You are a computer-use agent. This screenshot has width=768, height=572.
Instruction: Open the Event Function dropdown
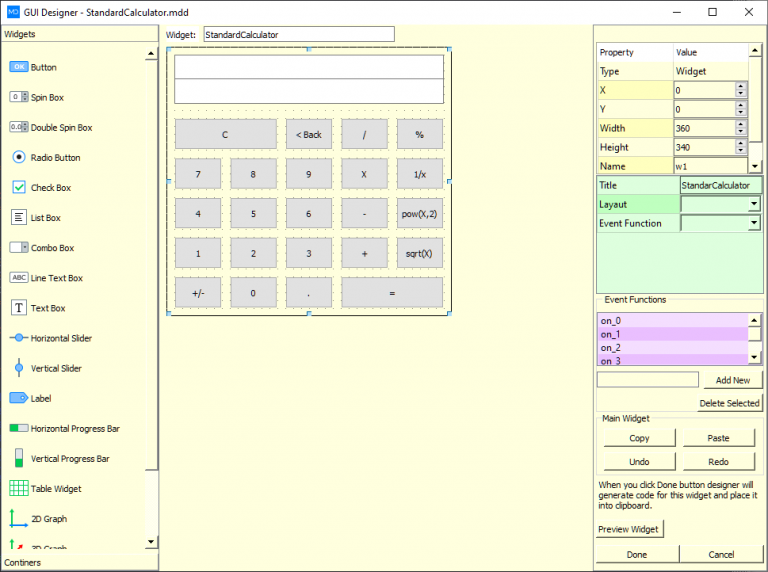pyautogui.click(x=754, y=223)
